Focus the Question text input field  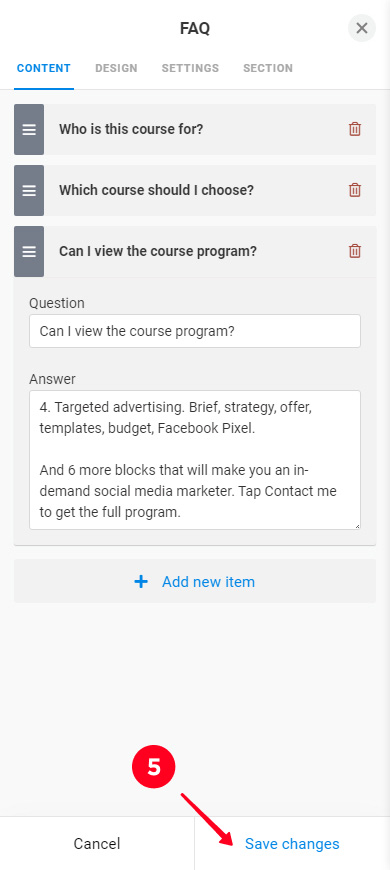(x=195, y=331)
